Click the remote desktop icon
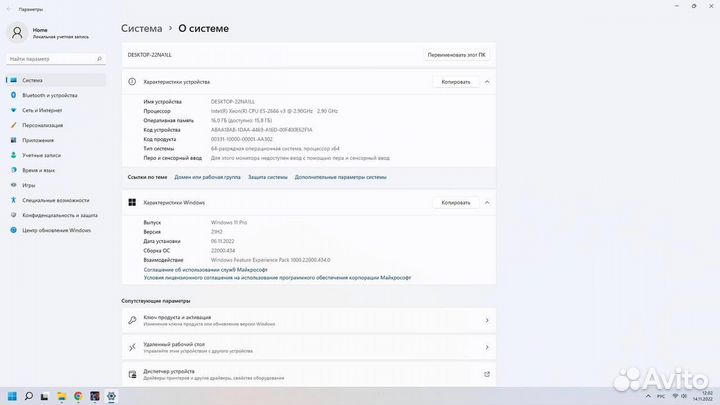Viewport: 720px width, 405px height. coord(132,347)
